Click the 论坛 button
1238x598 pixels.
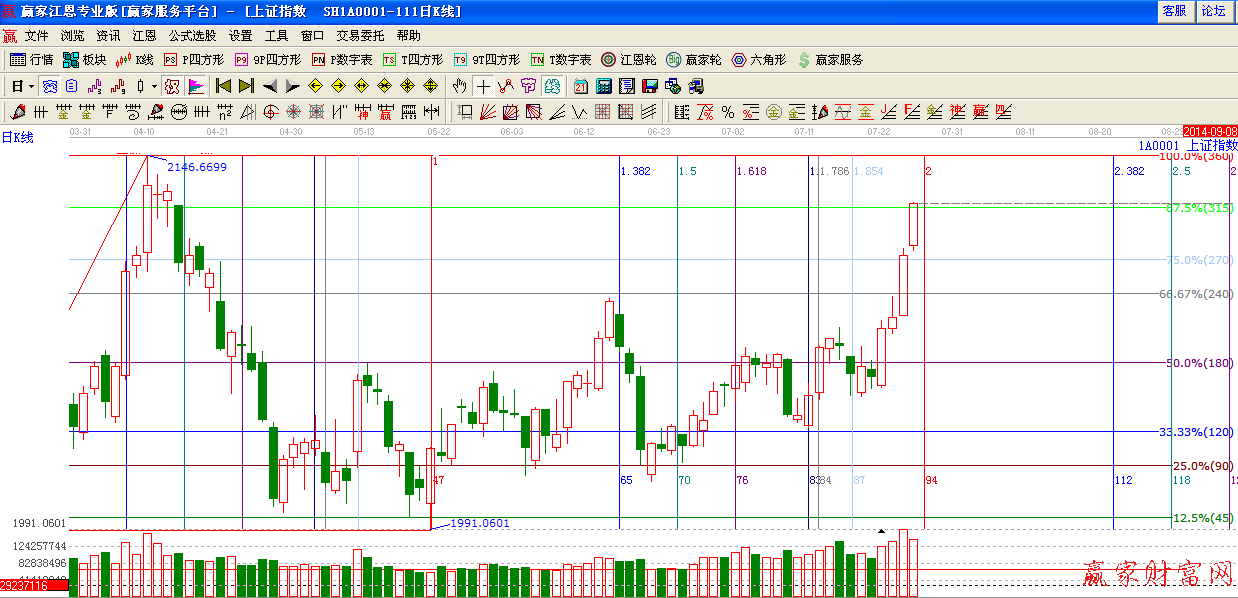[x=1213, y=11]
